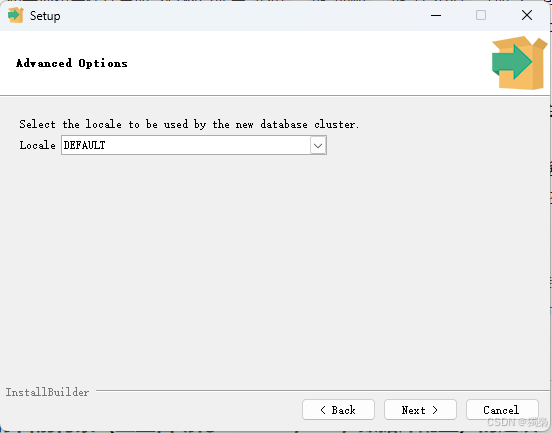Click the 'Select the locale' instruction text
The height and width of the screenshot is (433, 552).
(189, 124)
